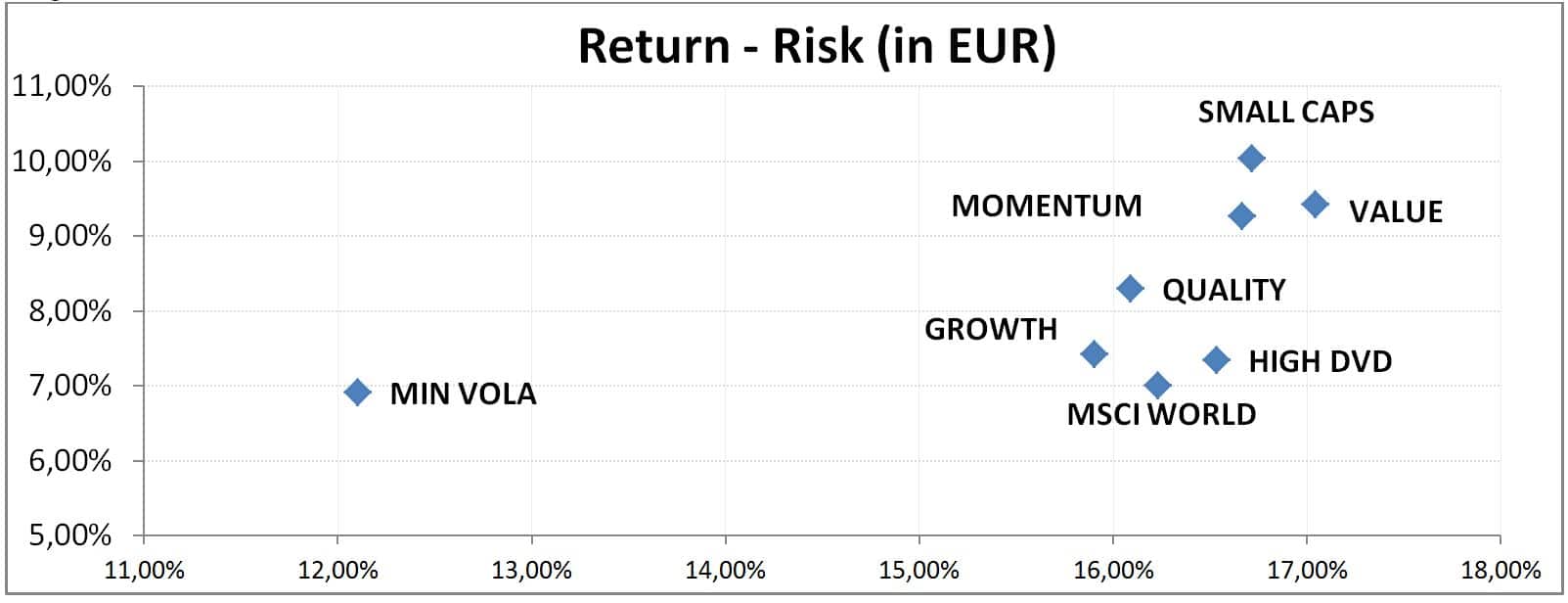Click the 5,00% vertical axis label
1568x603 pixels.
tap(62, 535)
